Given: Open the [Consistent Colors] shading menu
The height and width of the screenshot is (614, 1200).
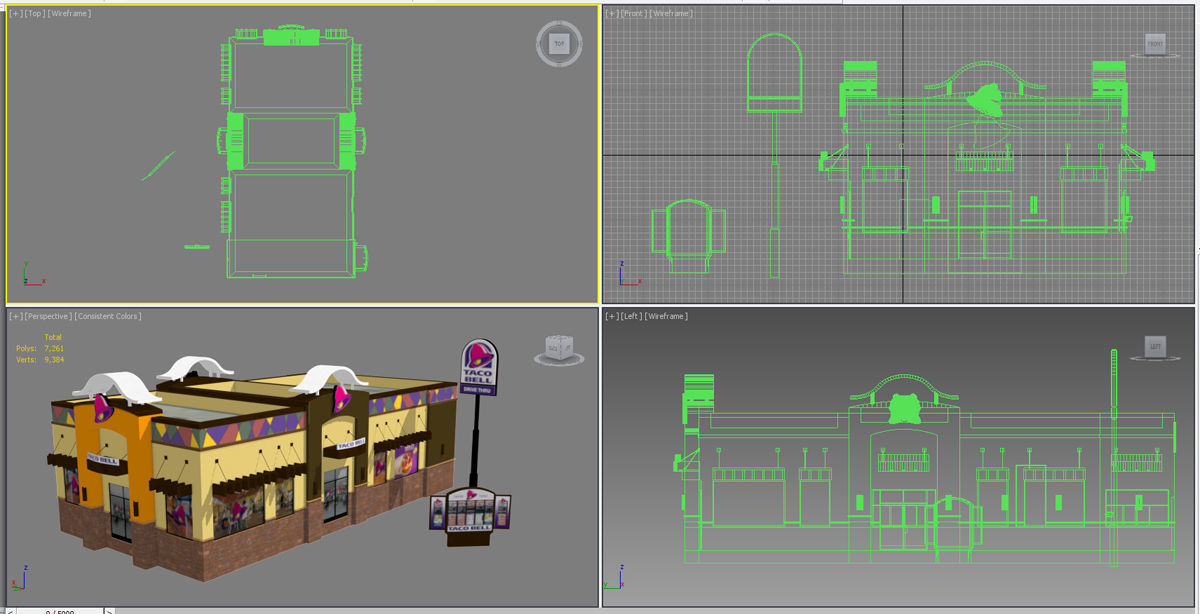Looking at the screenshot, I should tap(109, 316).
